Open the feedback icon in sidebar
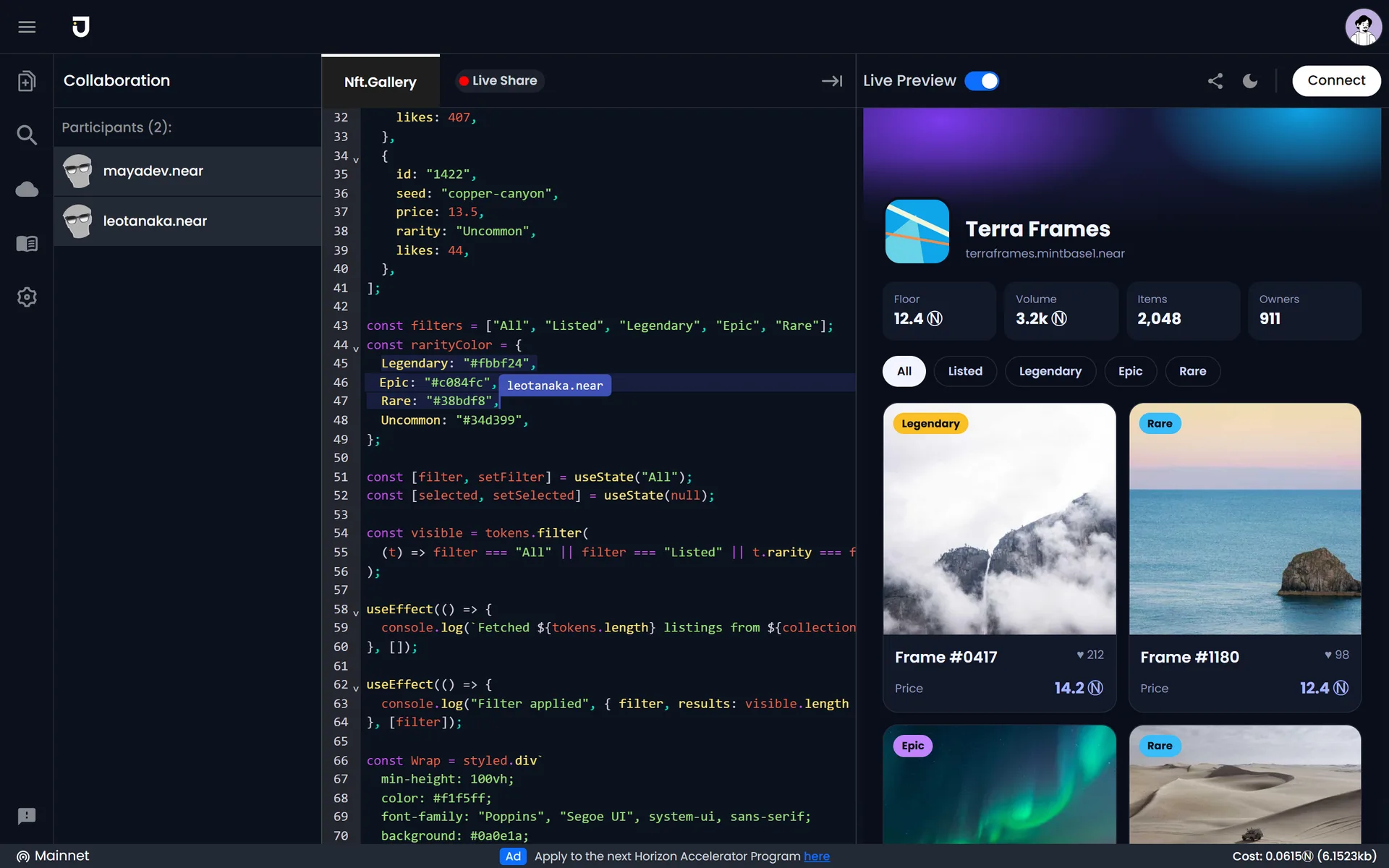Image resolution: width=1389 pixels, height=868 pixels. click(27, 816)
